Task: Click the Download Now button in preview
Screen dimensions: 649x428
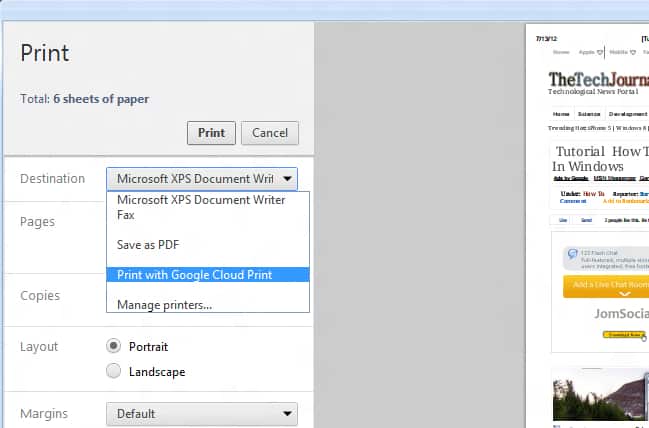Action: pyautogui.click(x=623, y=335)
